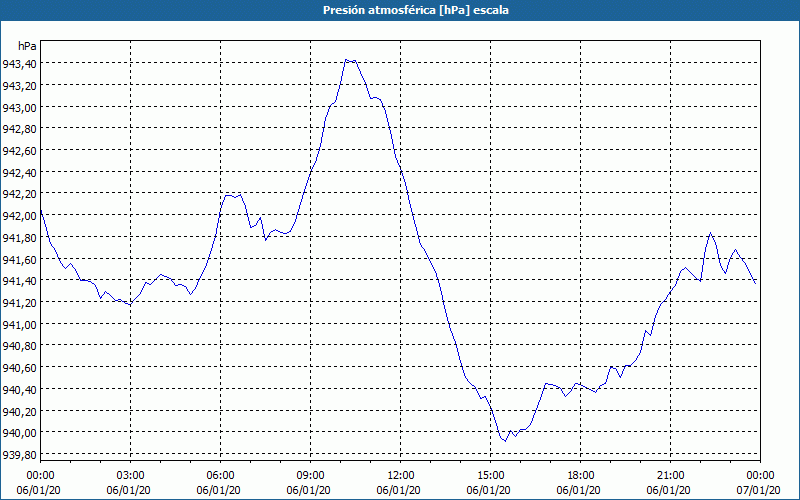The height and width of the screenshot is (500, 800).
Task: Click the 09:00 time axis label
Action: point(310,476)
